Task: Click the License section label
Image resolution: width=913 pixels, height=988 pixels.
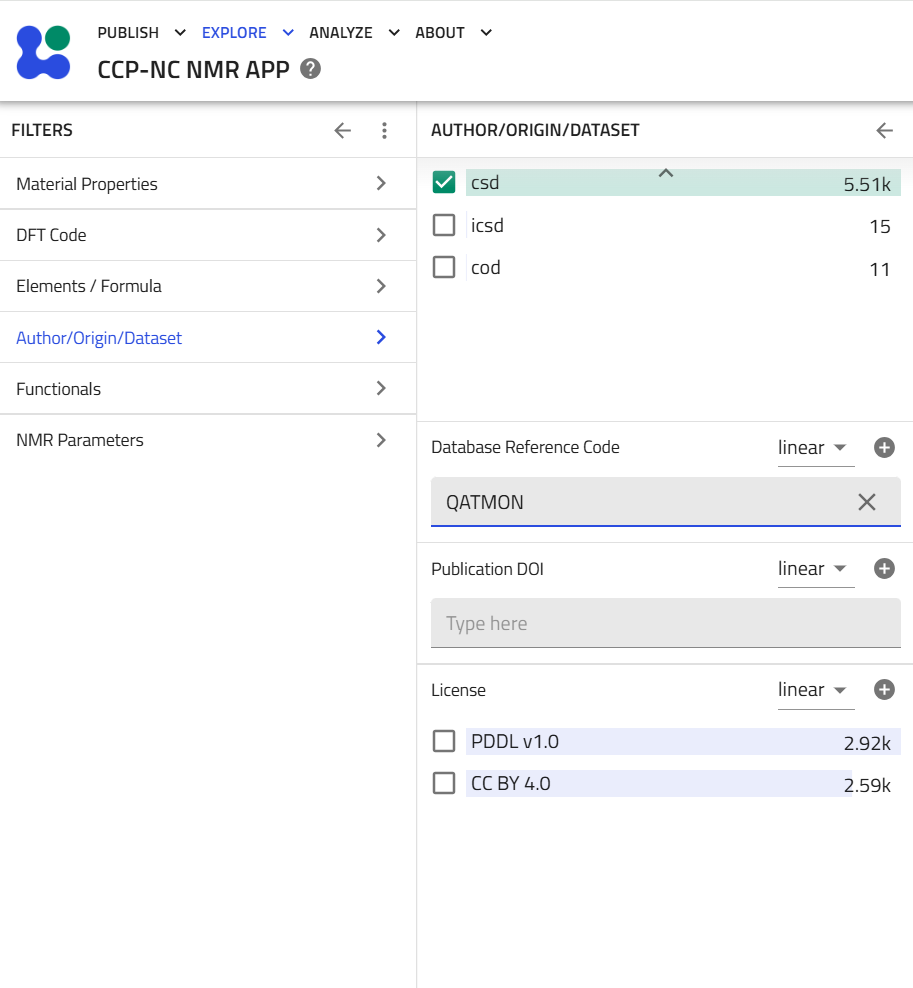Action: 458,690
